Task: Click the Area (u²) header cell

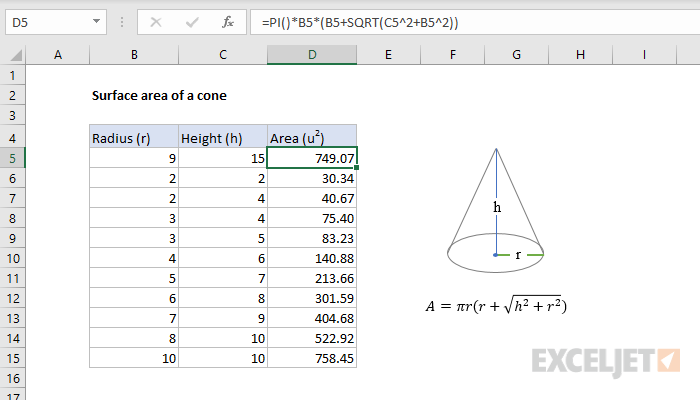Action: click(312, 138)
